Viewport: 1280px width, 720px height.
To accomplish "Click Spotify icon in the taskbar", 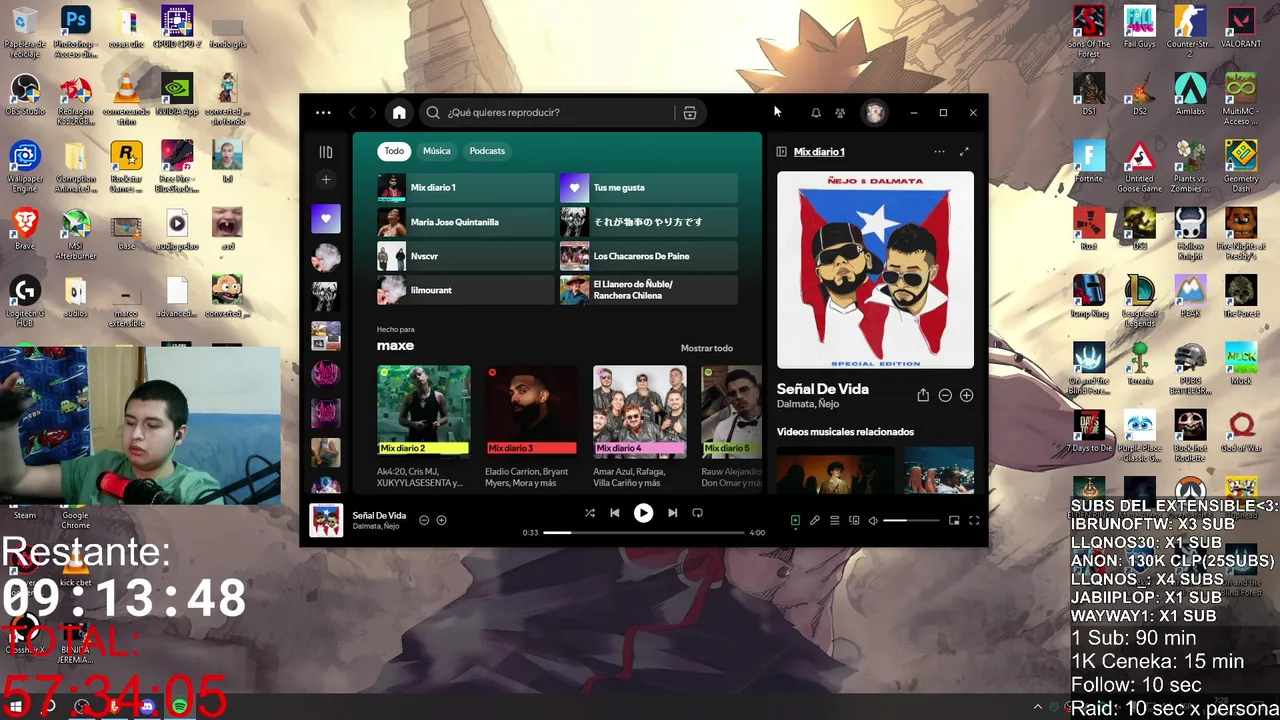I will point(180,707).
